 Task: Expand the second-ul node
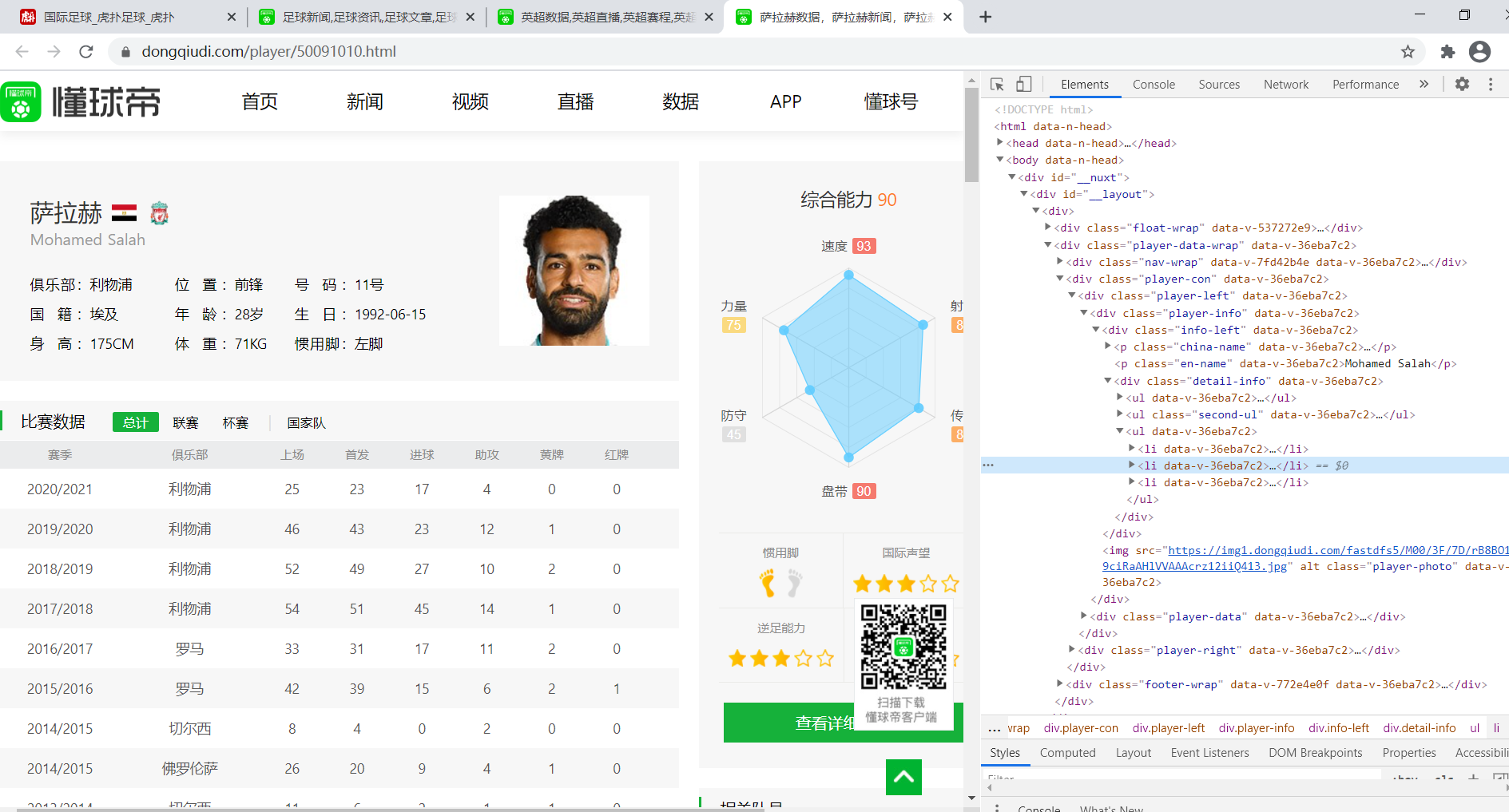tap(1120, 414)
